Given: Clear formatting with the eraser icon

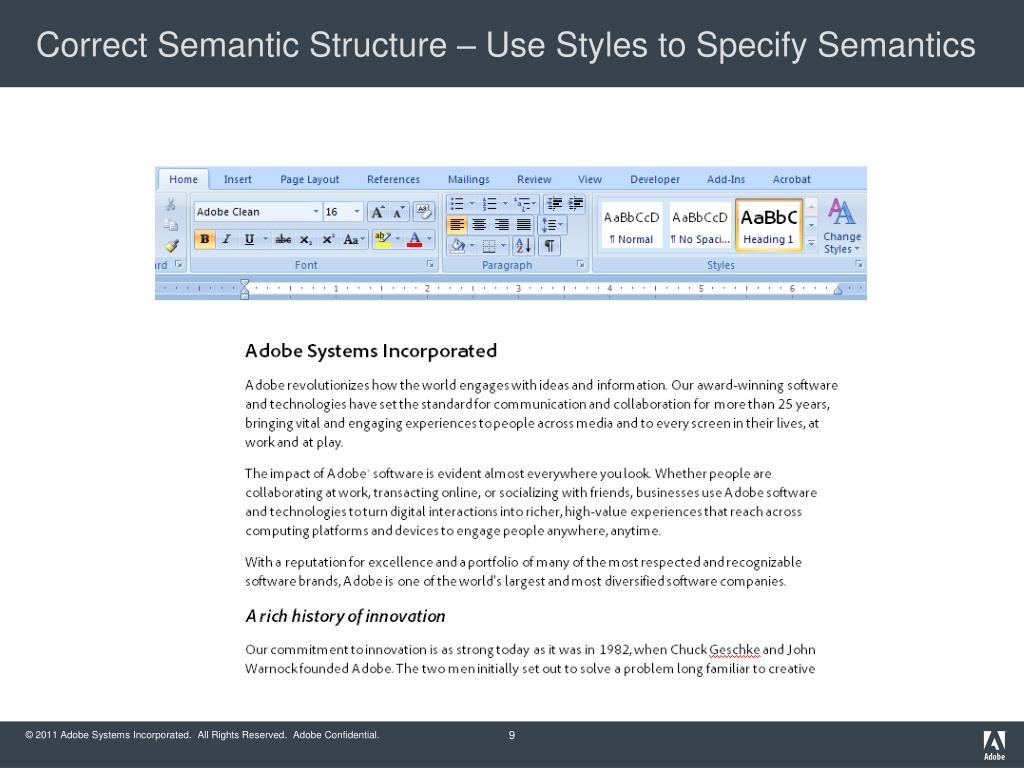Looking at the screenshot, I should [424, 212].
